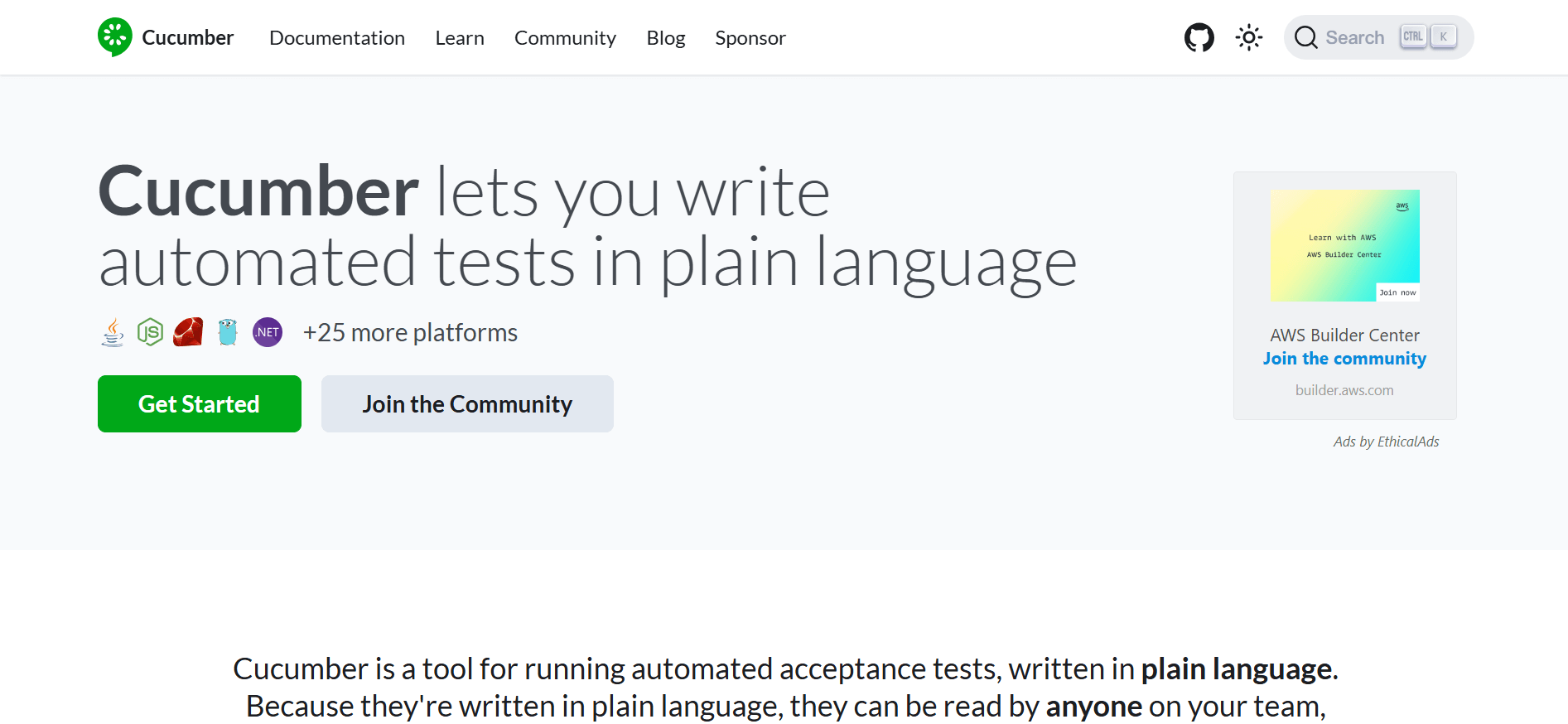The image size is (1568, 724).
Task: Follow the AWS 'Join the community' link
Action: pyautogui.click(x=1344, y=359)
